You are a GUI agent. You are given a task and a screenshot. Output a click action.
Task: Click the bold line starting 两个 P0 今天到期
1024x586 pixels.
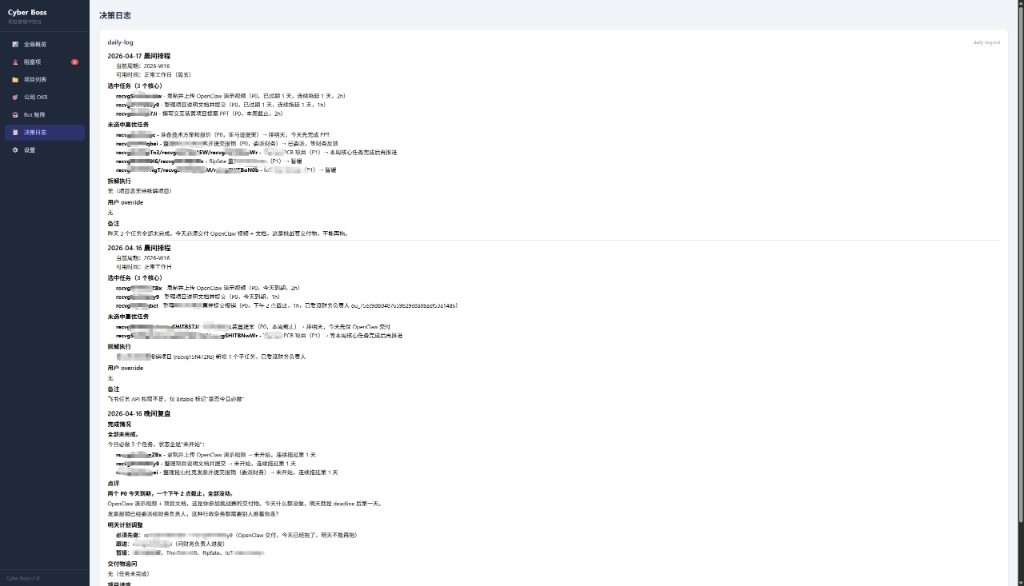[x=170, y=494]
